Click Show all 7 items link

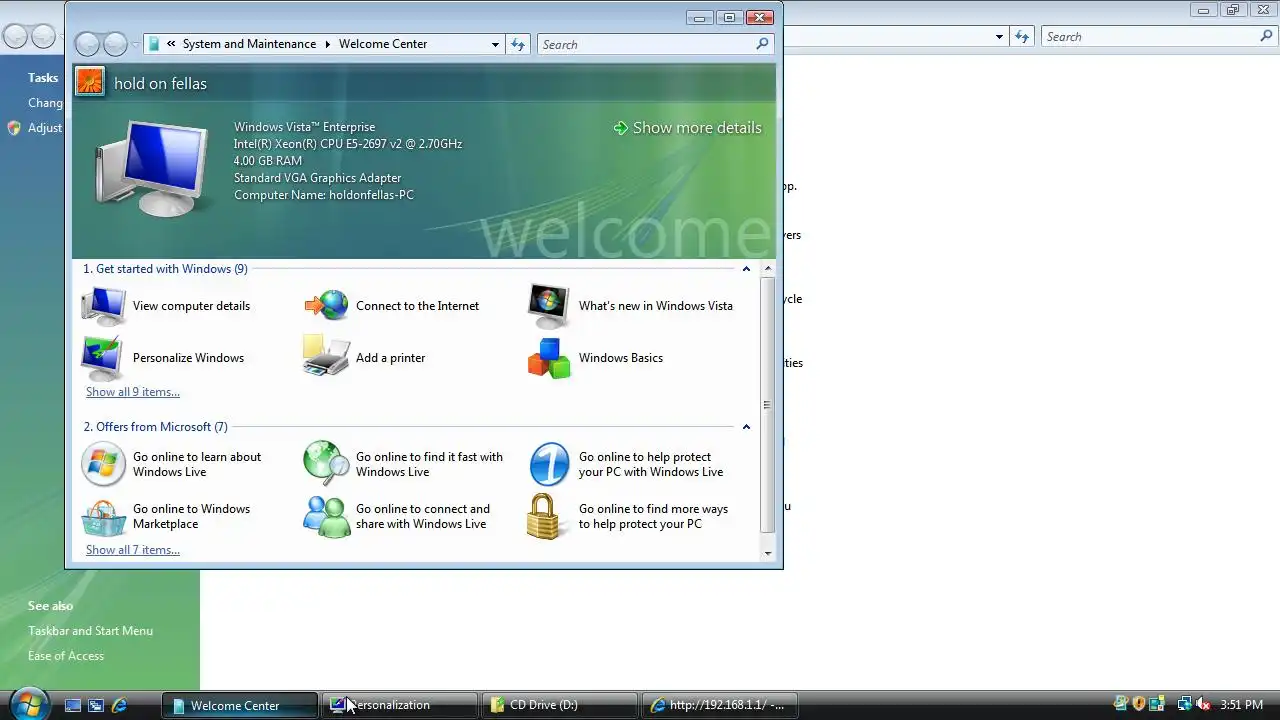point(133,550)
